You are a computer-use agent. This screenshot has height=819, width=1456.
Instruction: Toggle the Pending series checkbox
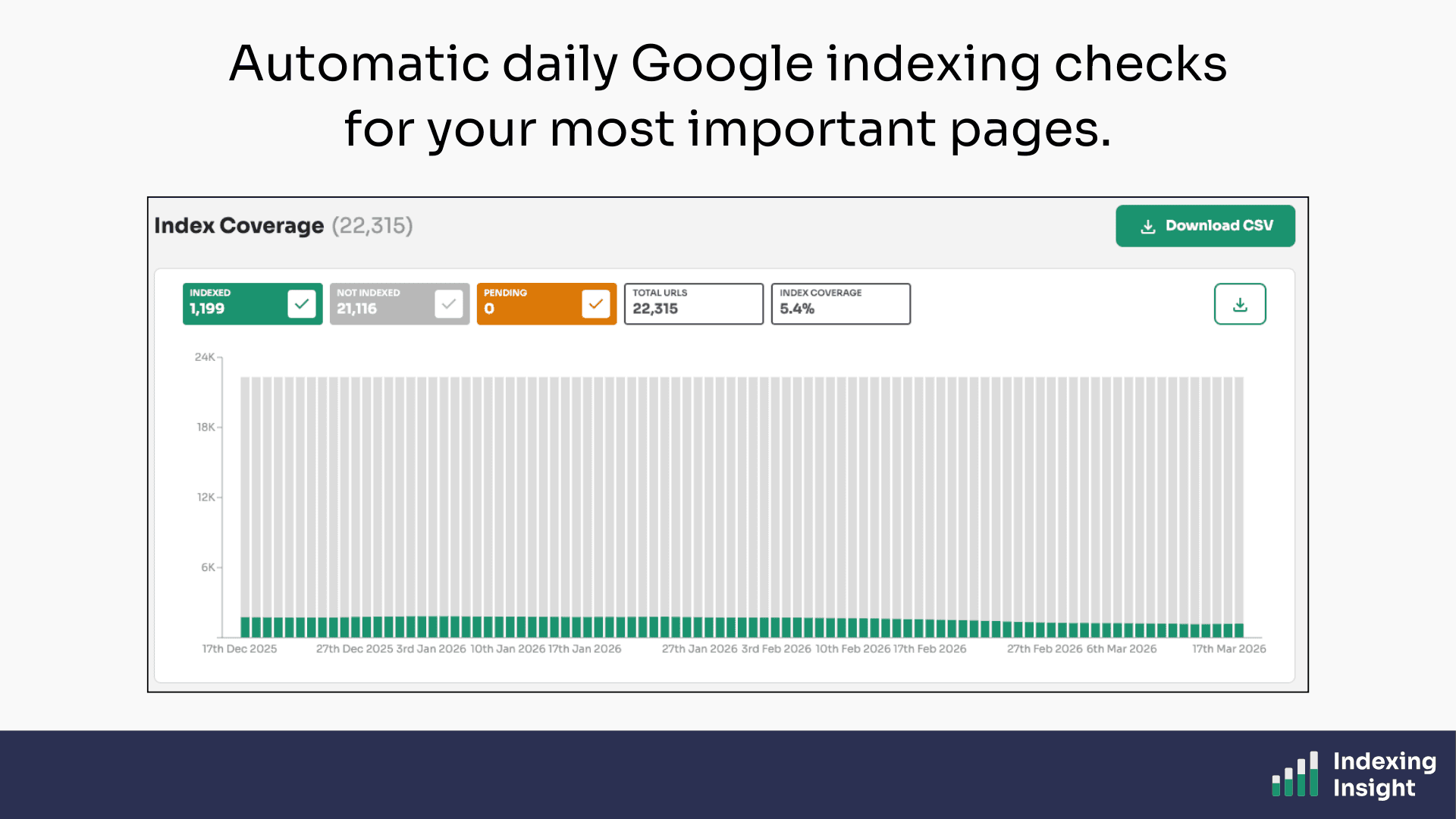pyautogui.click(x=596, y=304)
